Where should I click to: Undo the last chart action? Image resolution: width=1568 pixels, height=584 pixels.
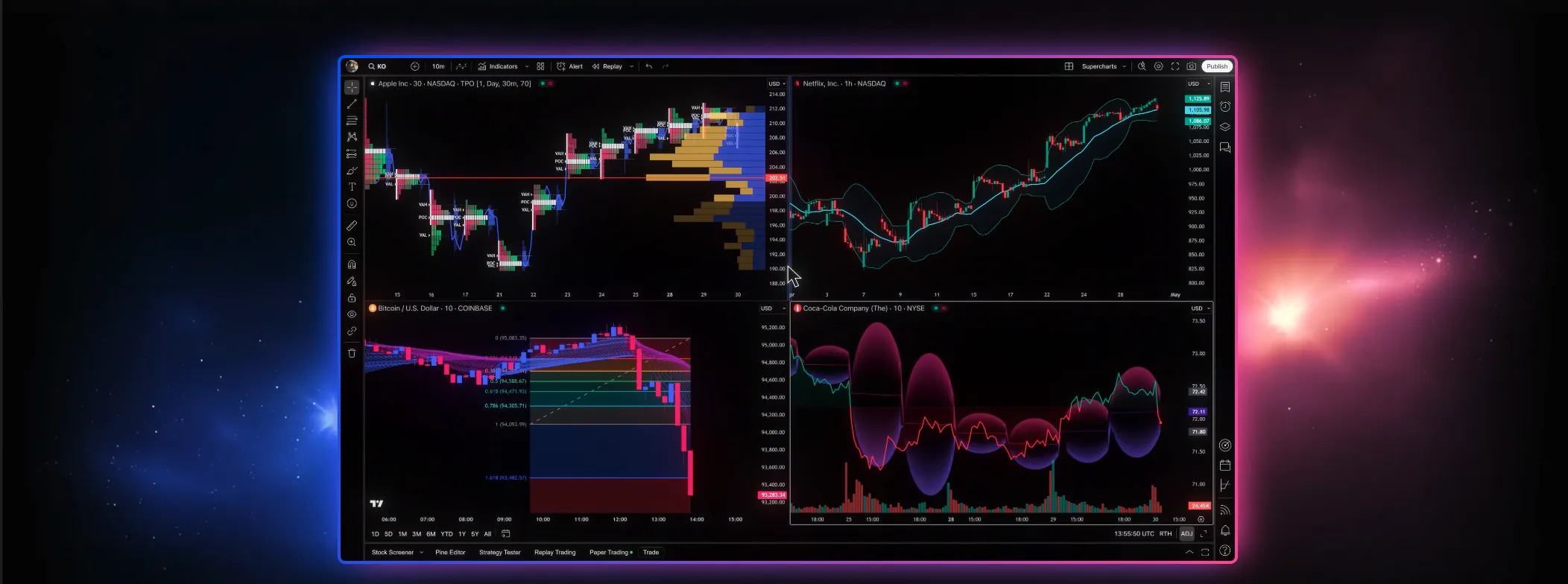[x=649, y=66]
